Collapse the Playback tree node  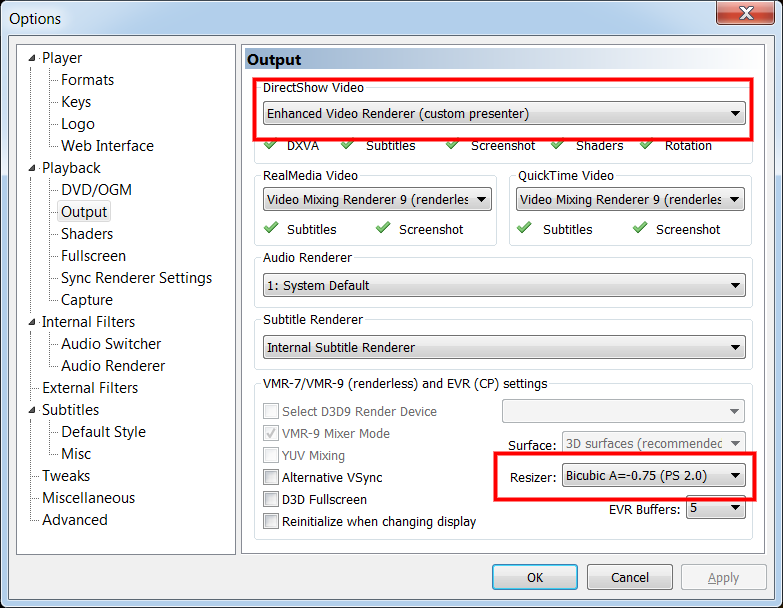coord(33,168)
